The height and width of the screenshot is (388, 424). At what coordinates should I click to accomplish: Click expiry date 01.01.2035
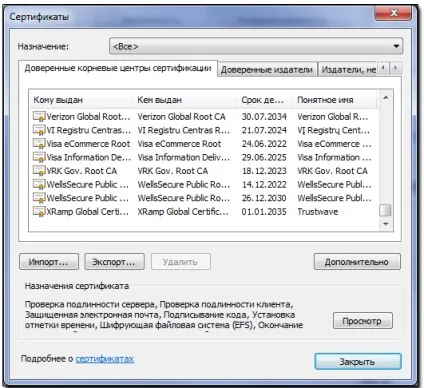coord(264,212)
